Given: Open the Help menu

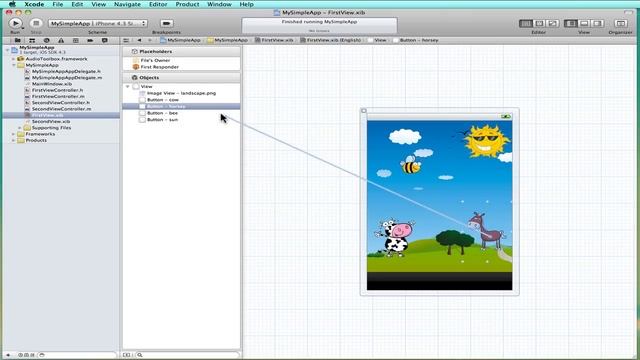Looking at the screenshot, I should click(x=246, y=4).
